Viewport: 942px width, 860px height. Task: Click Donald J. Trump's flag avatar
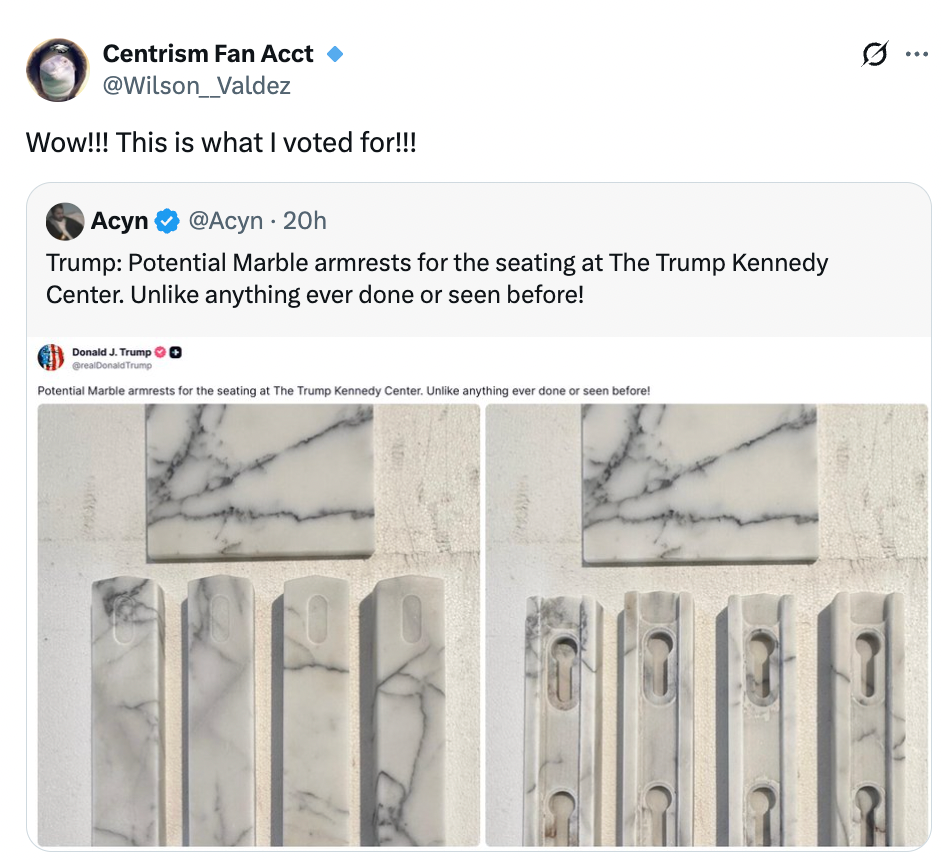click(x=51, y=357)
